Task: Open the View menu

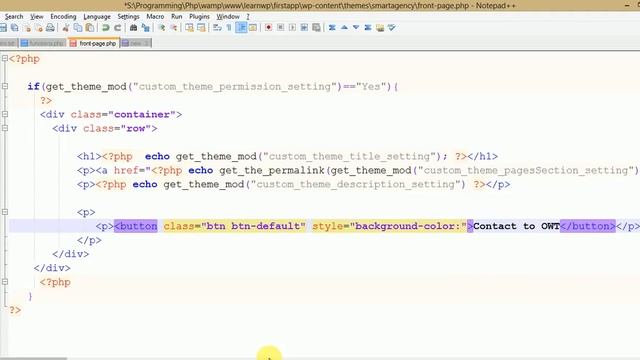Action: point(37,16)
